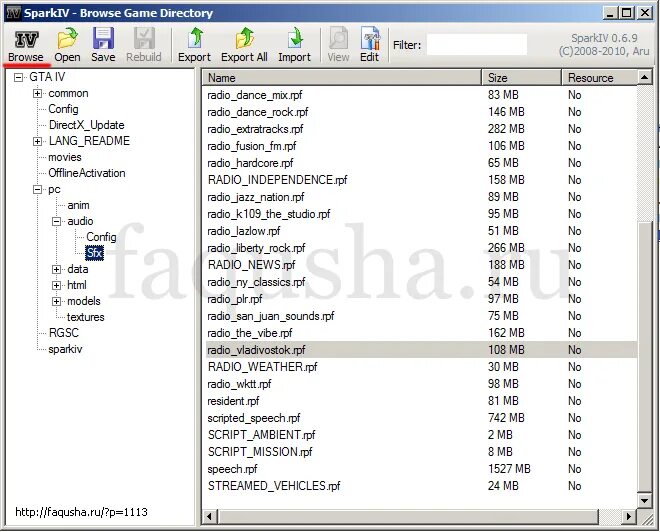Viewport: 660px width, 532px height.
Task: Import a file with the Import icon
Action: point(295,38)
